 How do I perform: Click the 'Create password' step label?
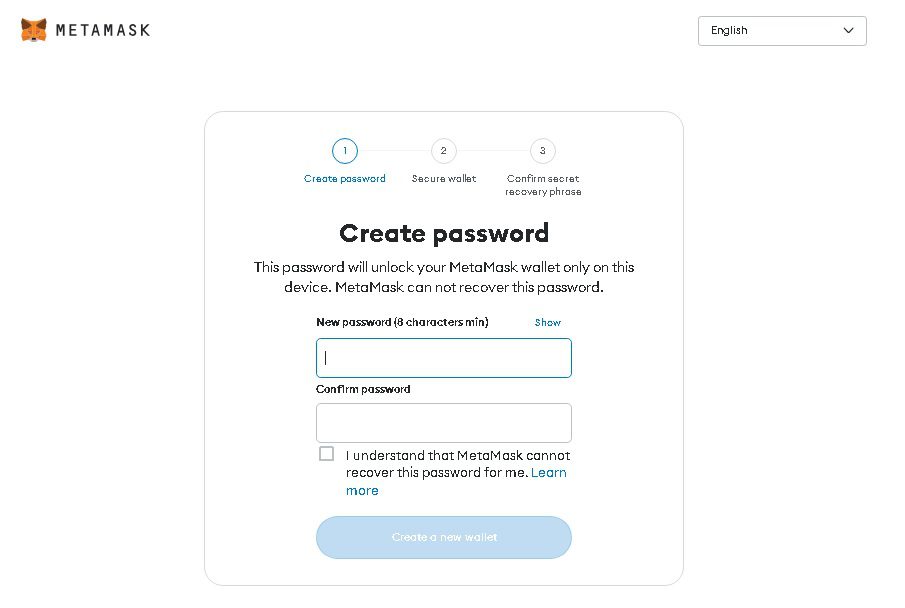coord(344,179)
